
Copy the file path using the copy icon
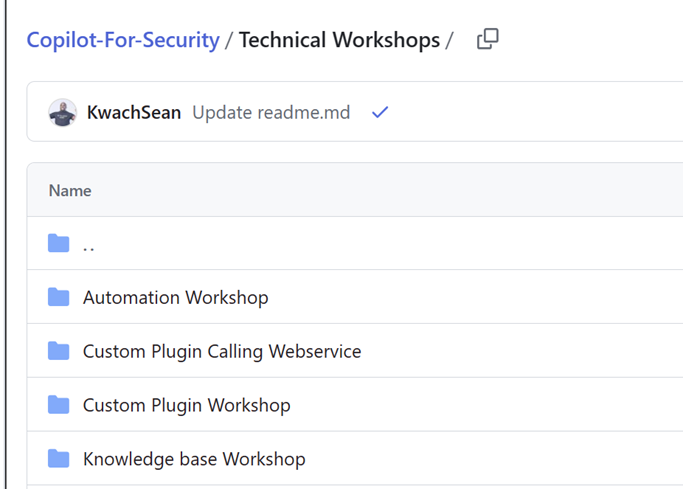[487, 40]
